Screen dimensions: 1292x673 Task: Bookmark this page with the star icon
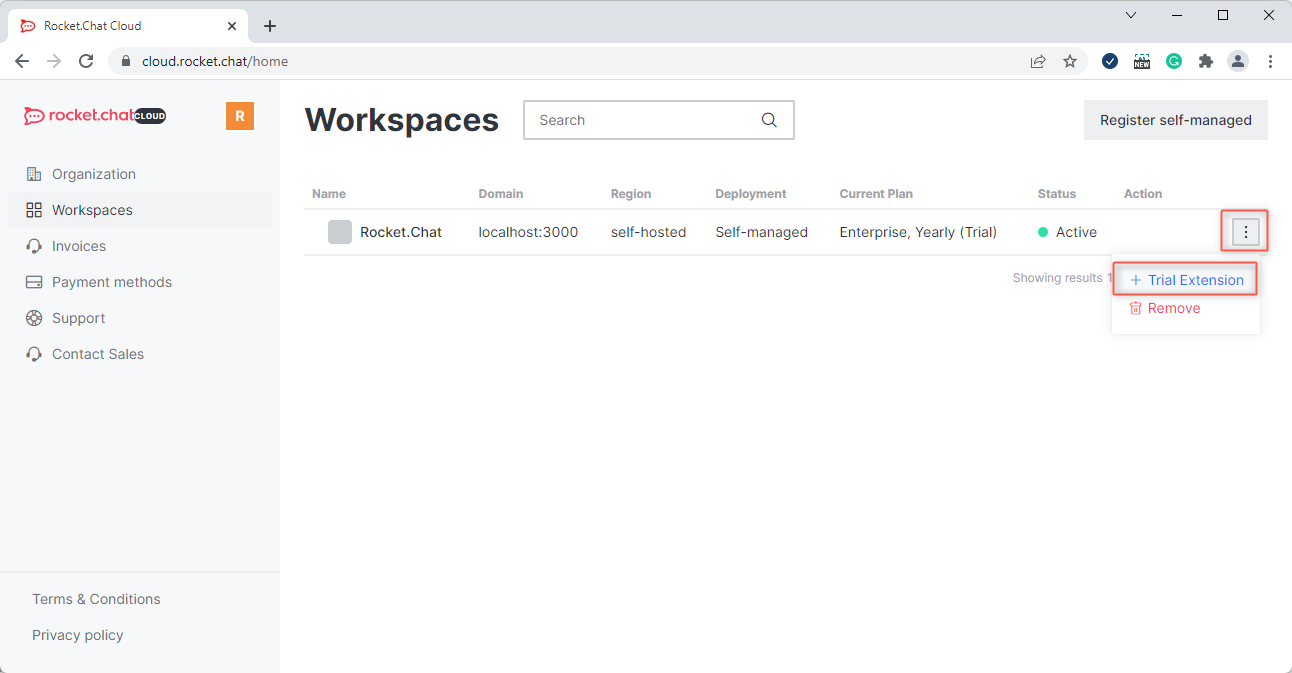1070,61
